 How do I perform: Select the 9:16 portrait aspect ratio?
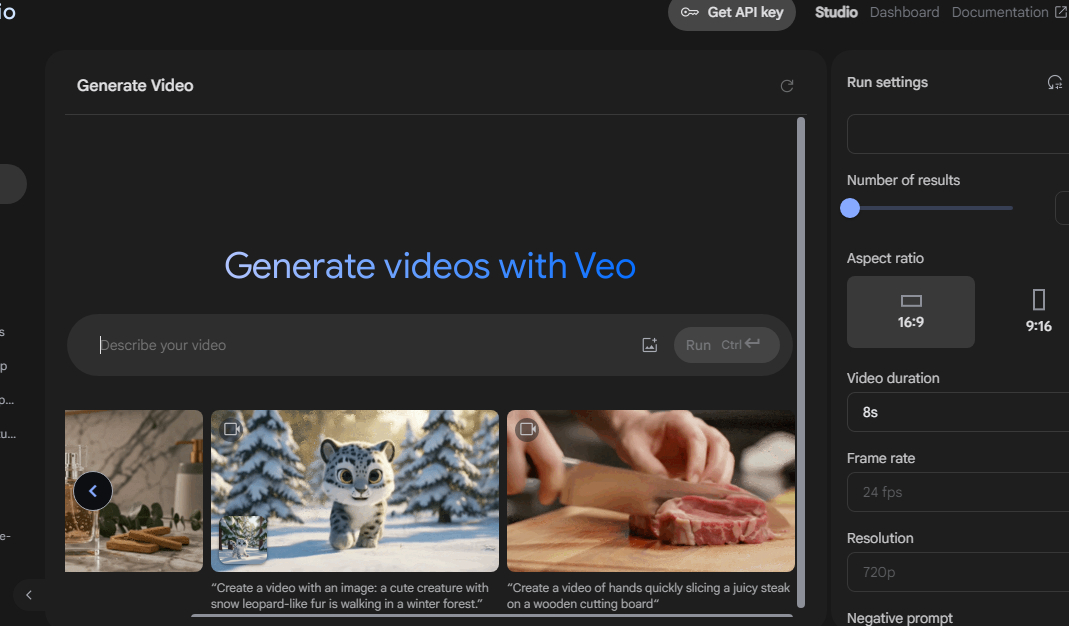point(1038,312)
